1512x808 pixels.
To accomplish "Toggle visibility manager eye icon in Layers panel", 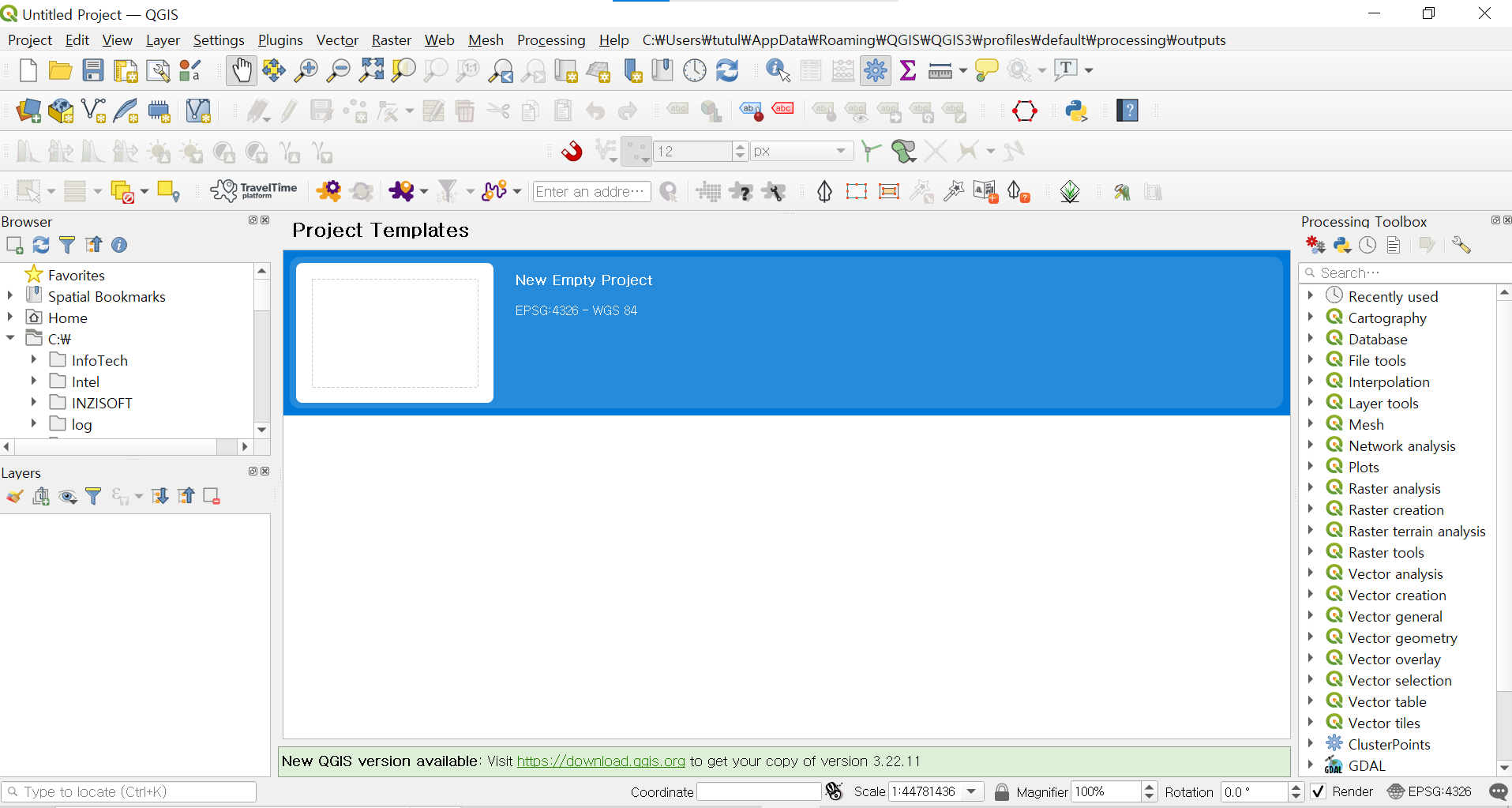I will pos(68,496).
